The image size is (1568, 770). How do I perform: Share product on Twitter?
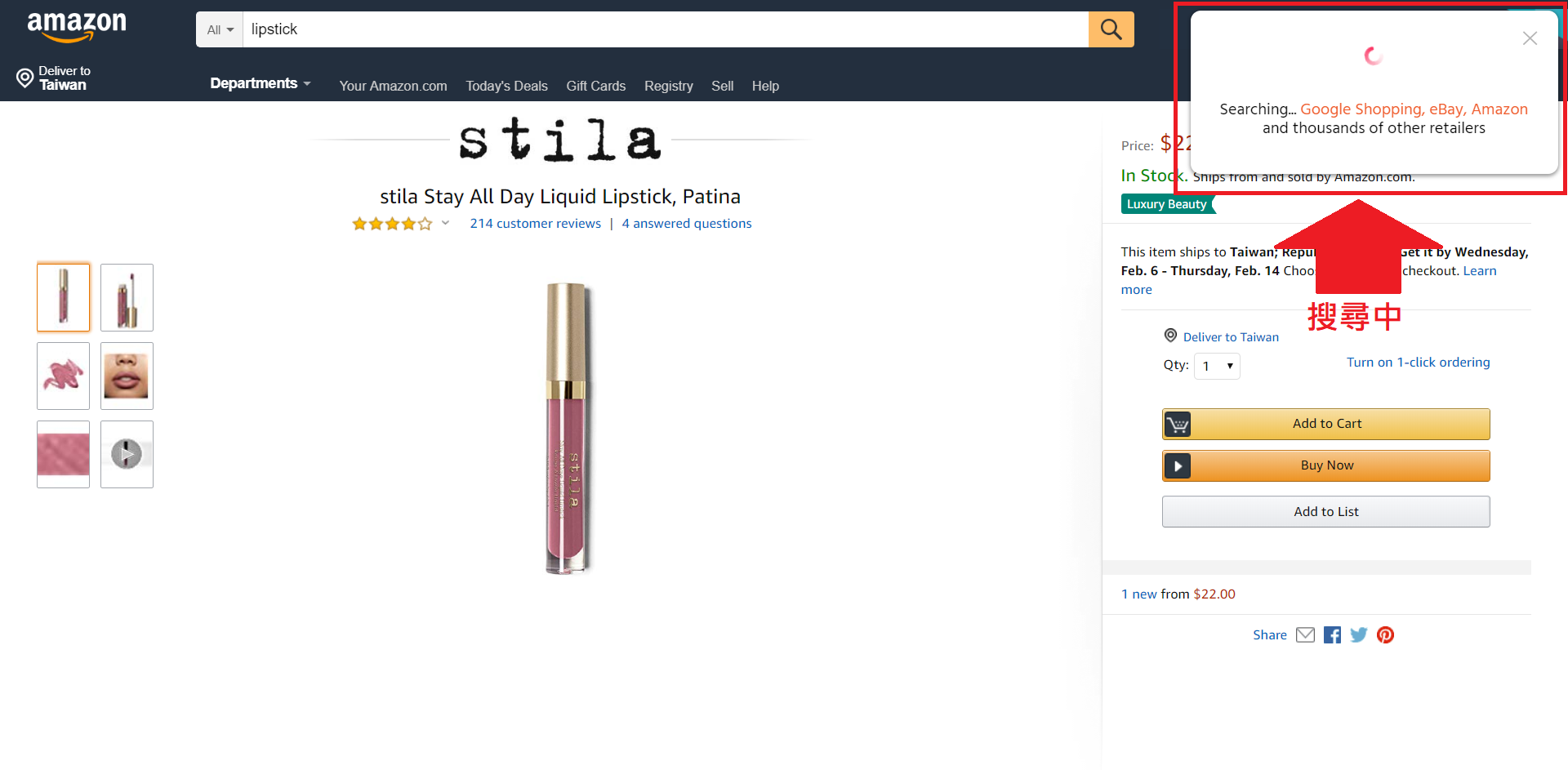(1359, 635)
